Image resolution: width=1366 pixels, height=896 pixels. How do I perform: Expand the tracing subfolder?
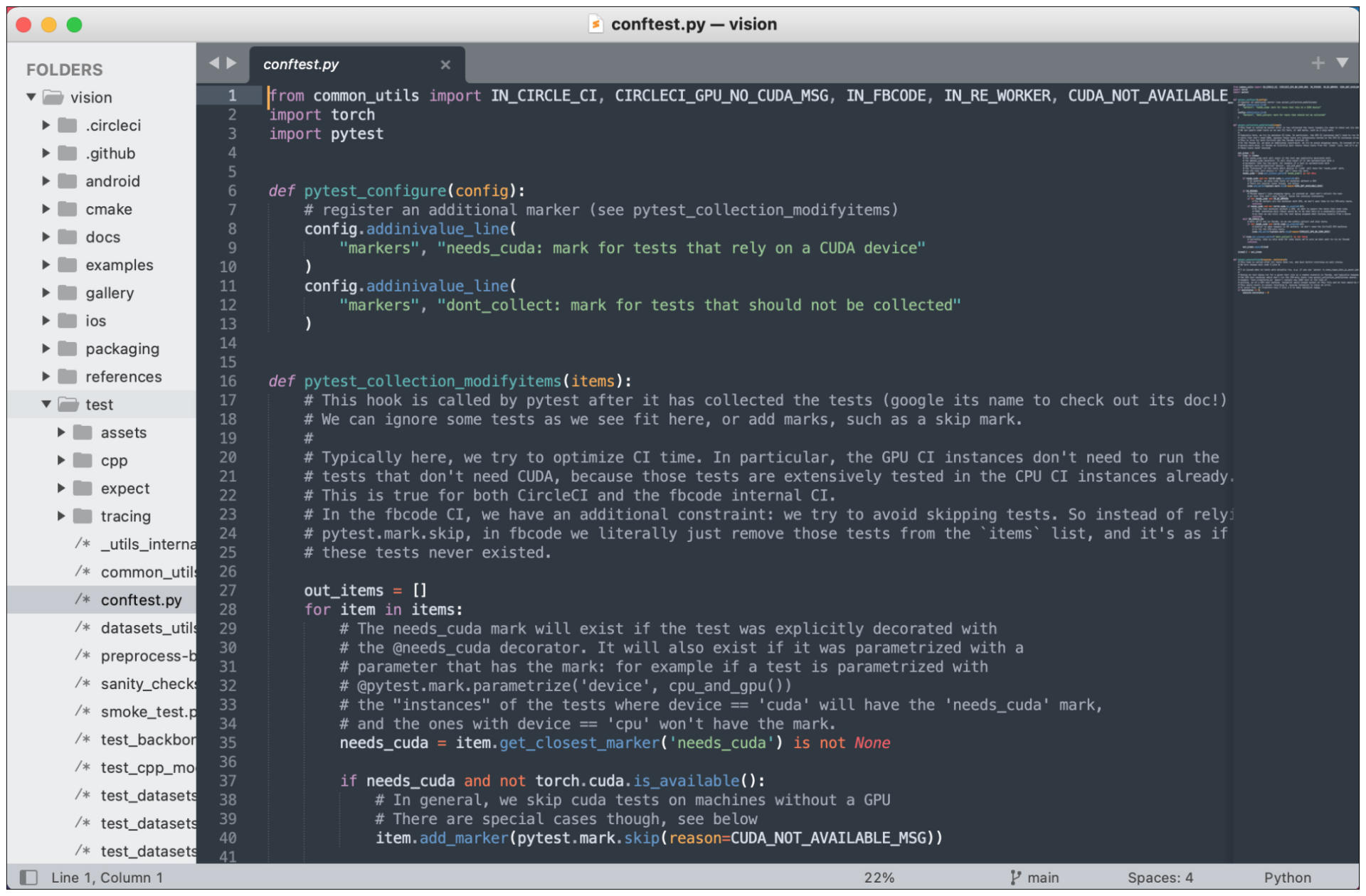click(x=61, y=516)
